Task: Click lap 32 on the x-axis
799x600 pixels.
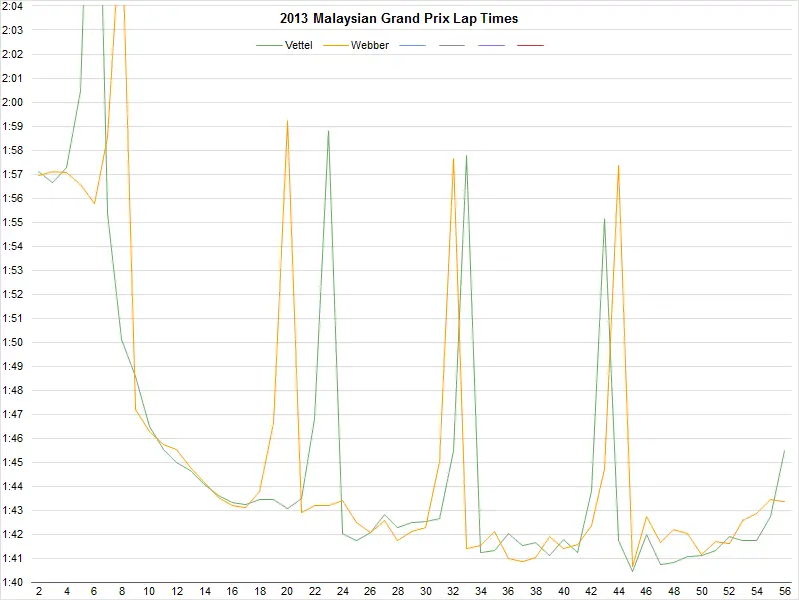Action: (x=453, y=591)
